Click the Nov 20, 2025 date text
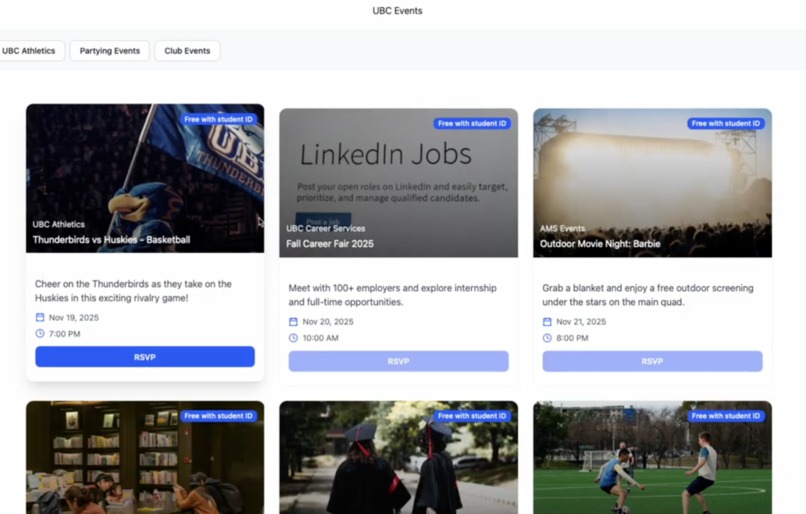 coord(328,322)
